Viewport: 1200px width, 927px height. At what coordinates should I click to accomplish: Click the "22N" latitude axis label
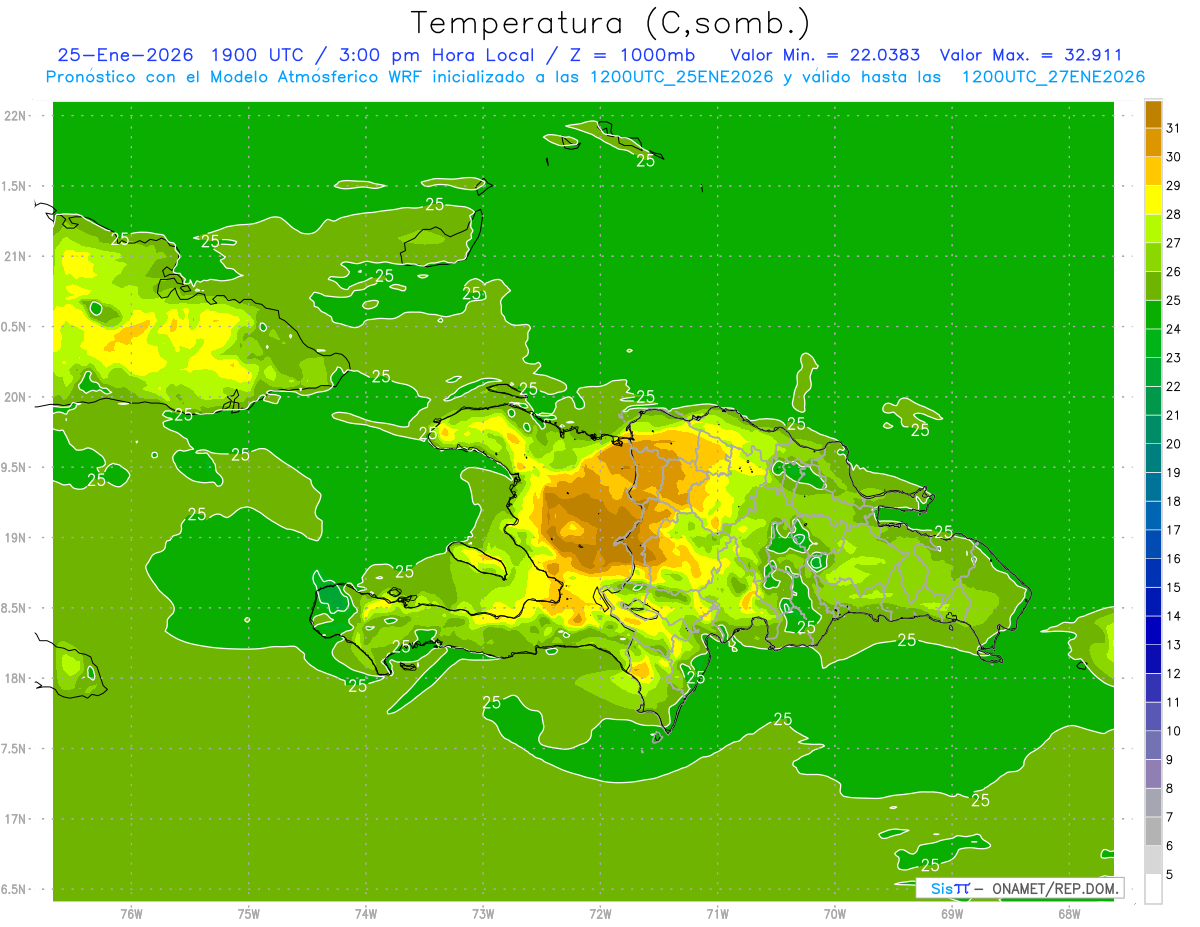coord(16,116)
